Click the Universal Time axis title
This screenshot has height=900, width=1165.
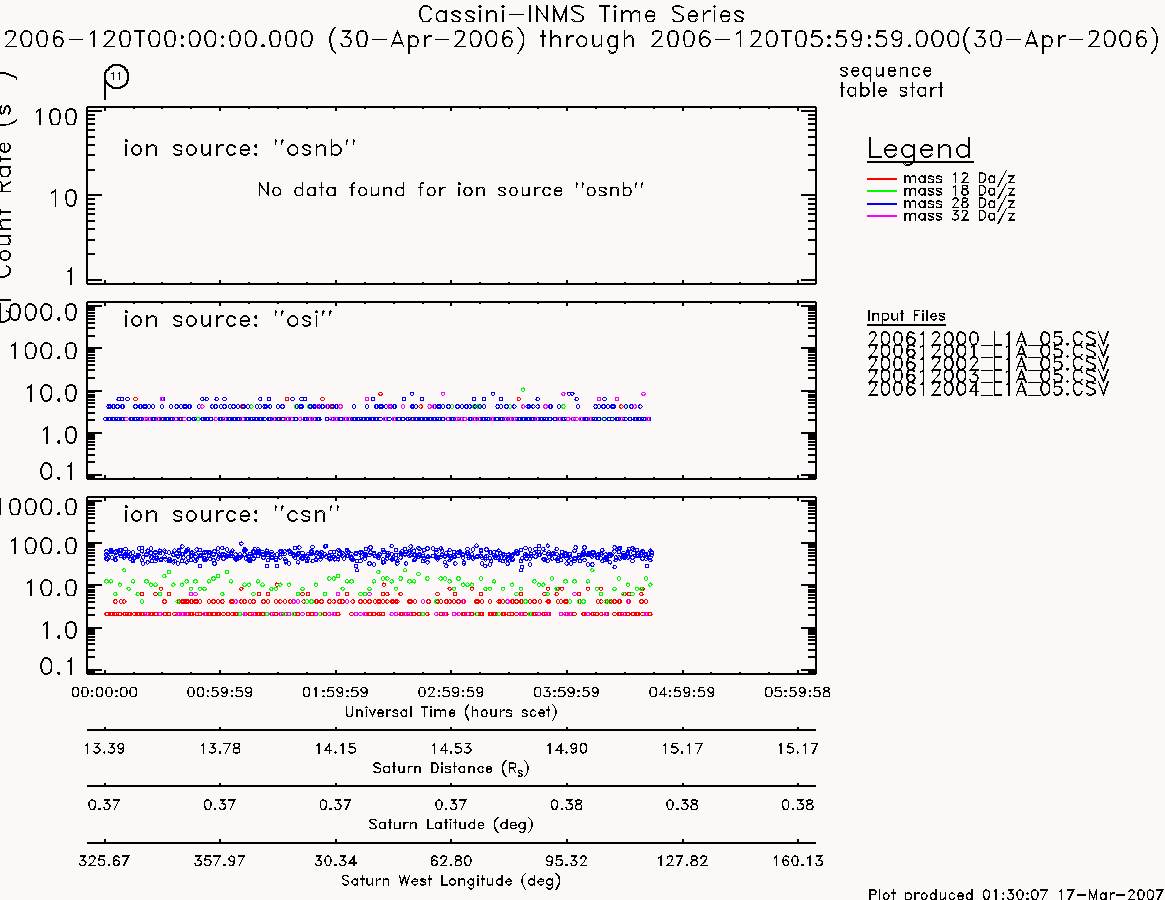(450, 712)
